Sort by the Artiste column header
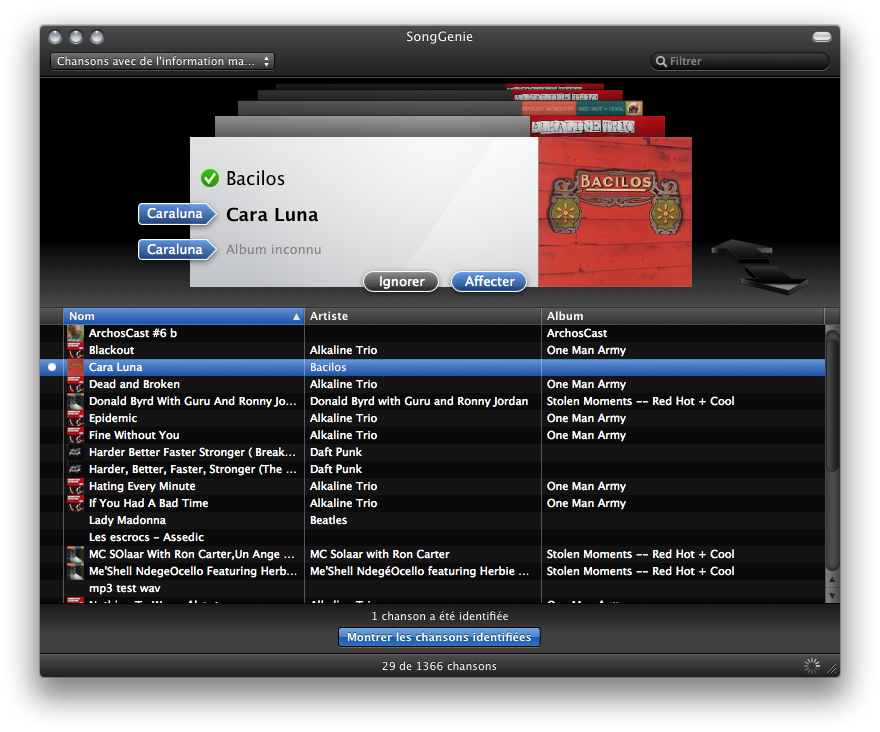Viewport: 880px width, 732px height. [423, 316]
